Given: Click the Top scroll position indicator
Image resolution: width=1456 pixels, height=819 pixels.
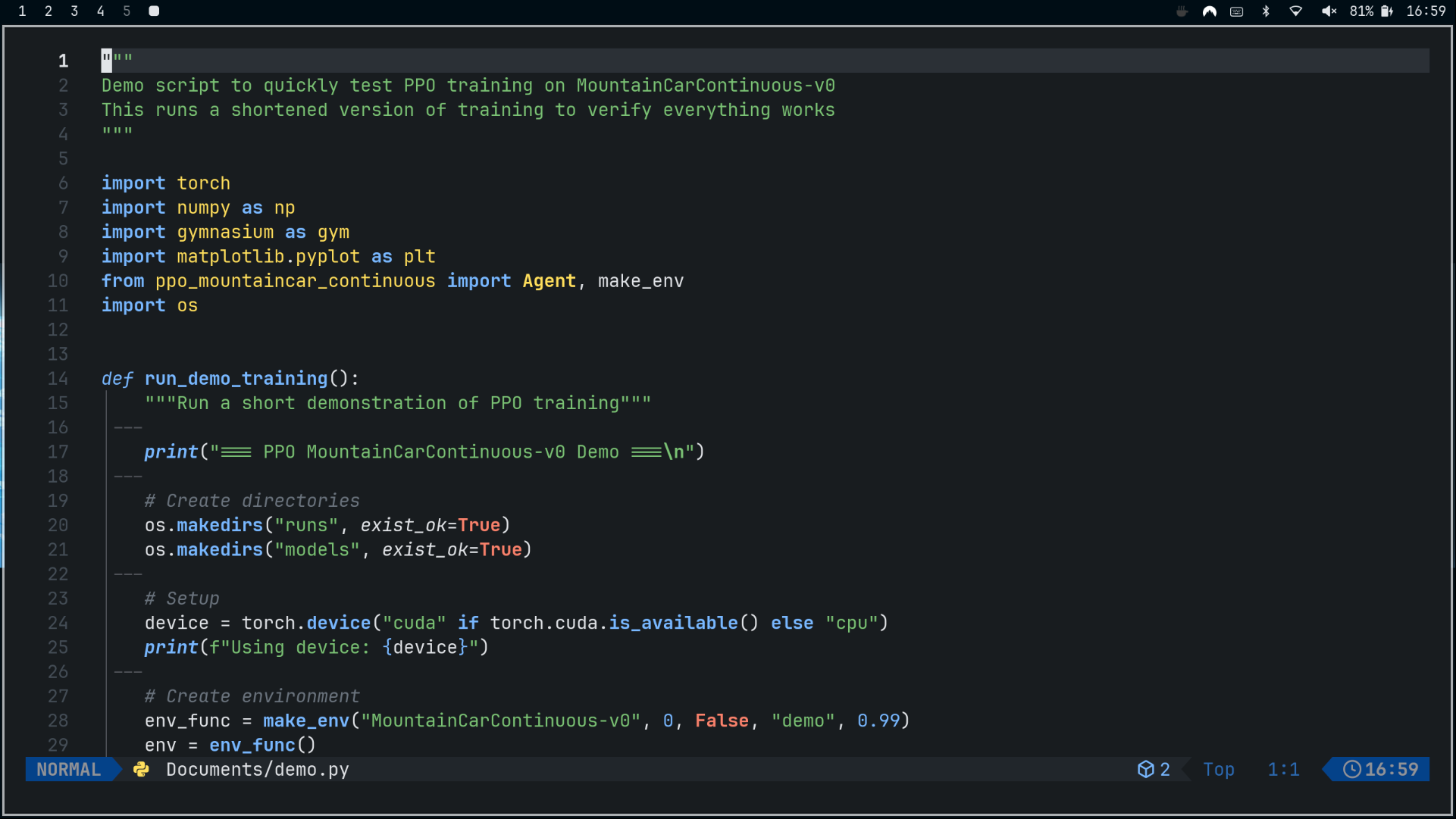Looking at the screenshot, I should point(1219,769).
